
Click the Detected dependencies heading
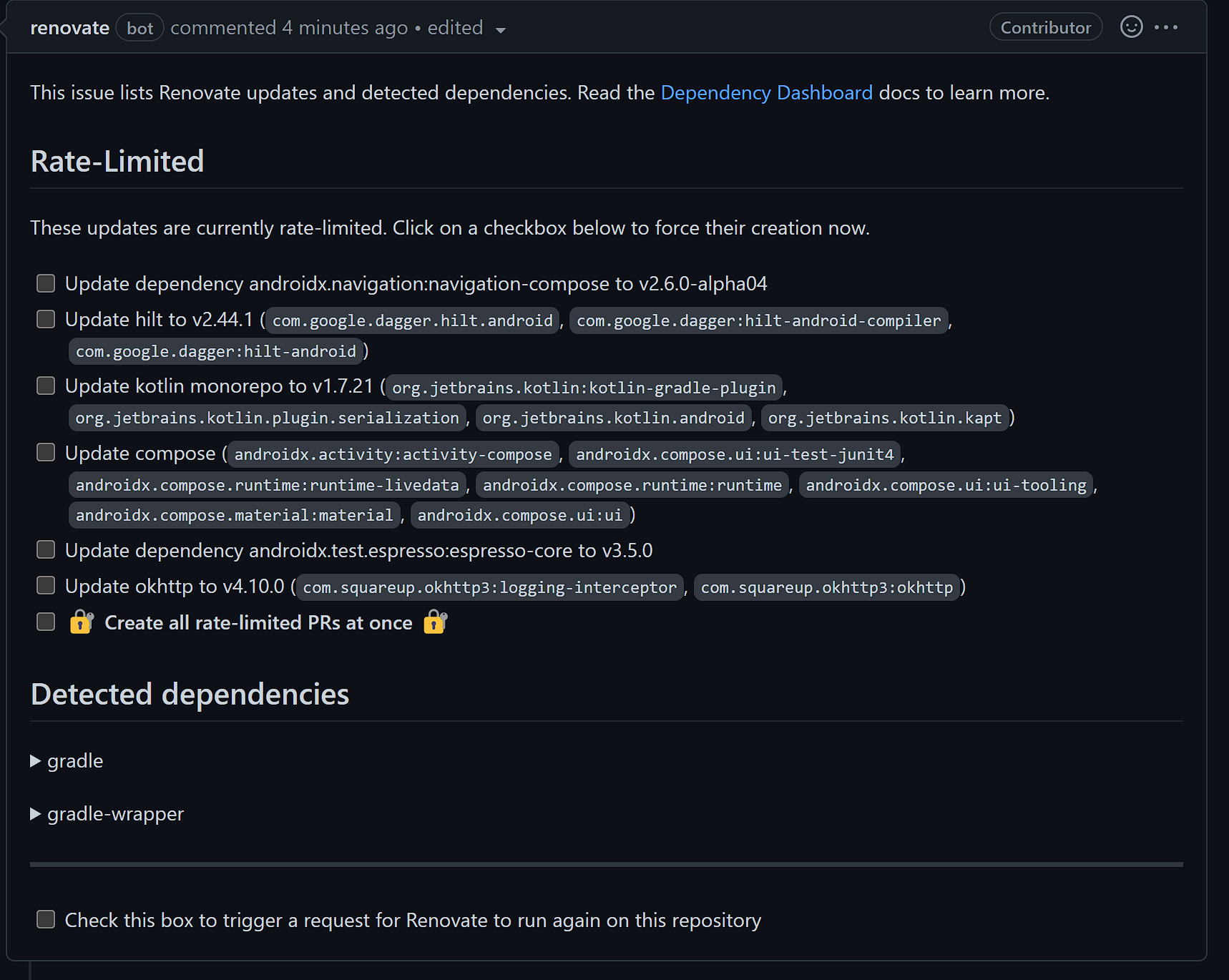pos(190,694)
